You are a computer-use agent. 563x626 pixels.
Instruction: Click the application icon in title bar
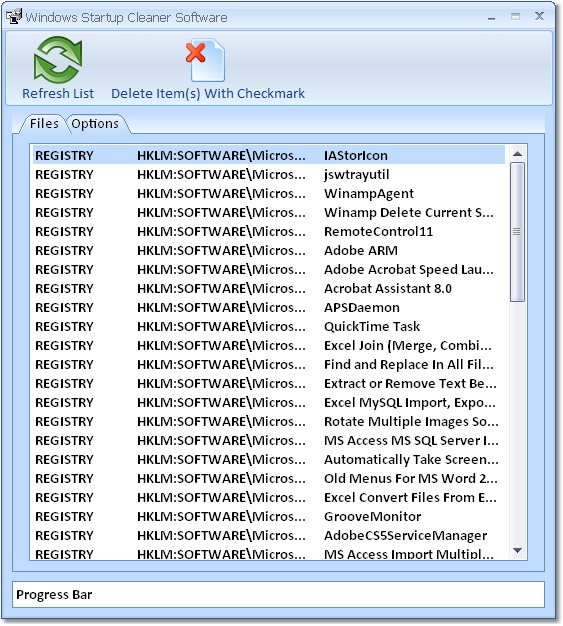click(x=14, y=17)
